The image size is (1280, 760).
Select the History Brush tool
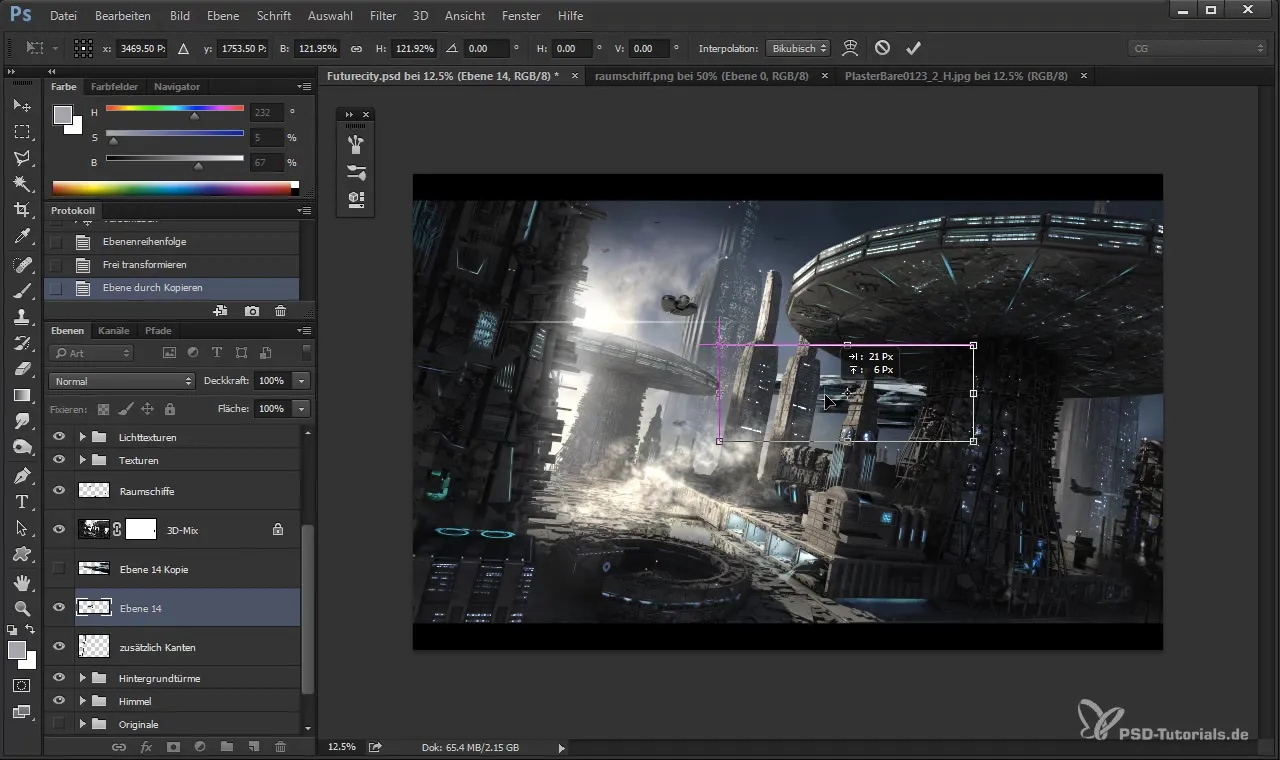pos(22,343)
